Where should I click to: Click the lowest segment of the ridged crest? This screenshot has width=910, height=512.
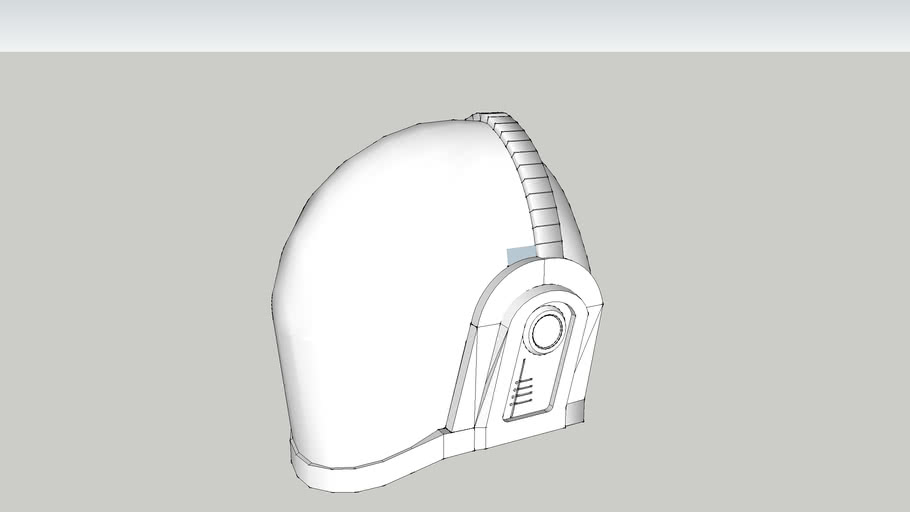click(548, 240)
